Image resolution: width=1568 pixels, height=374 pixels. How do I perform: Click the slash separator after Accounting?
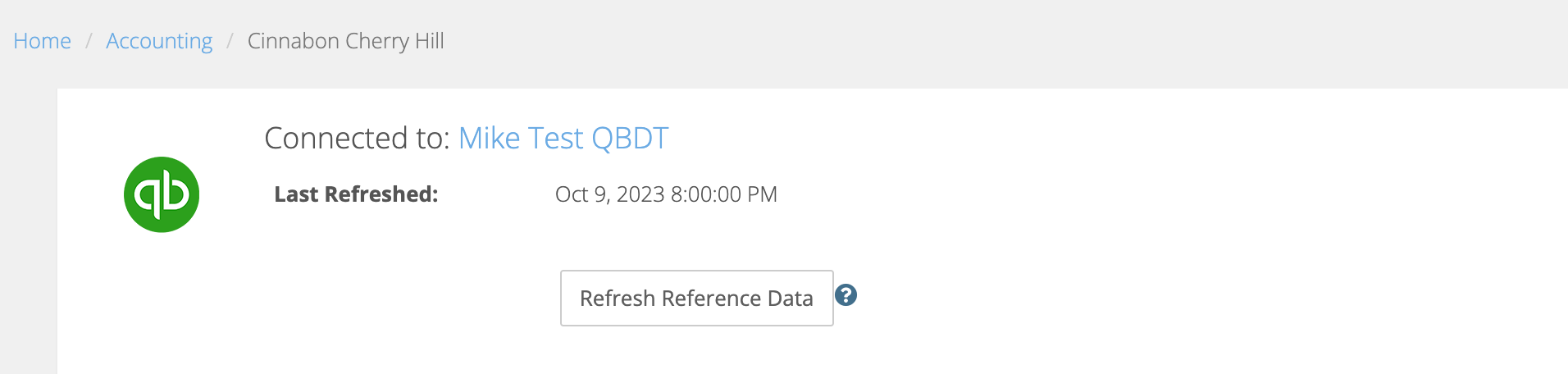pyautogui.click(x=230, y=41)
